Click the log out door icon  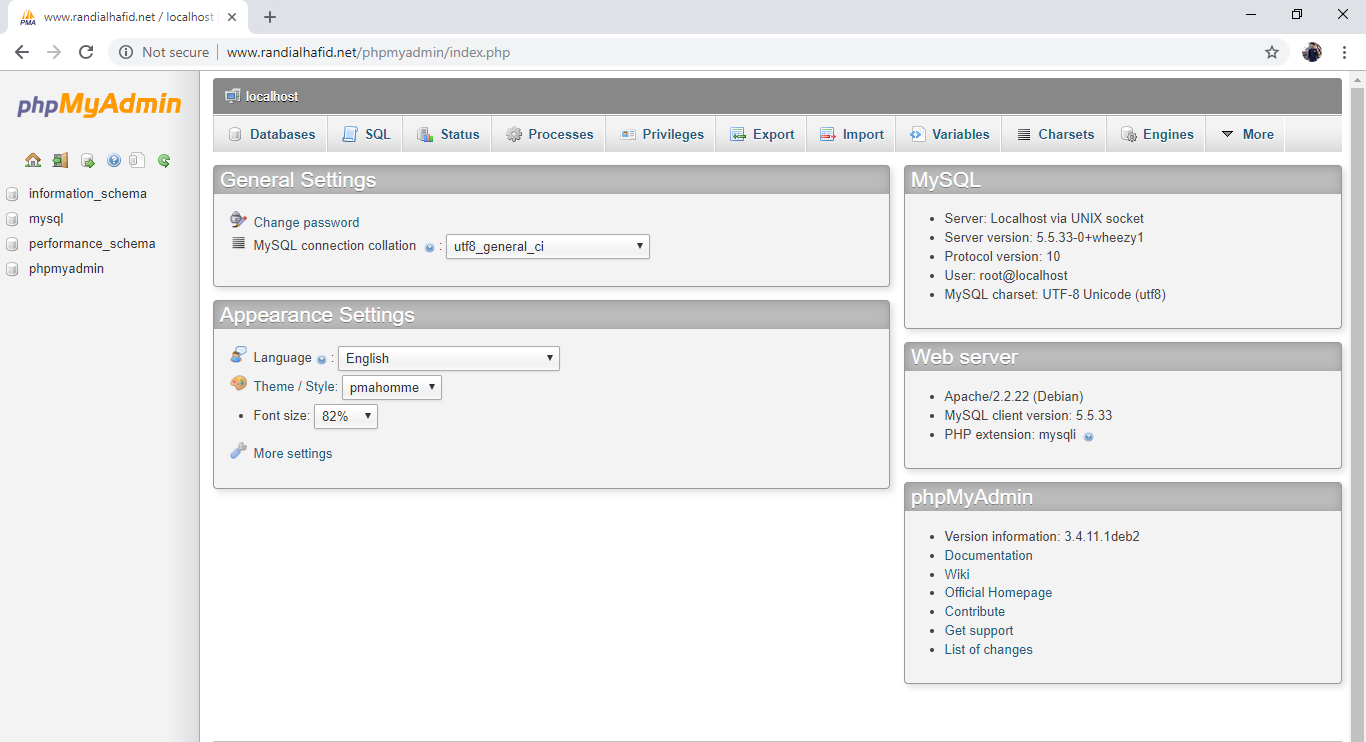(x=60, y=160)
